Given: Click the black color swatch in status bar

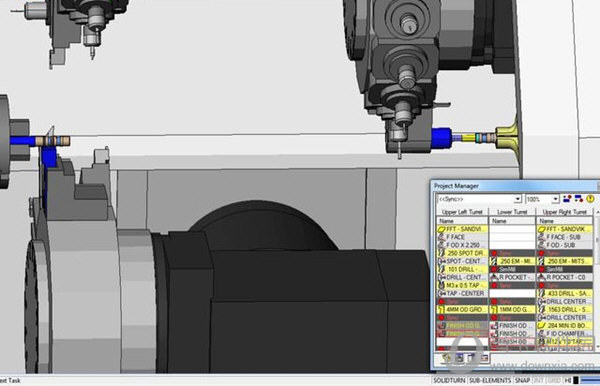Looking at the screenshot, I should click(x=576, y=380).
